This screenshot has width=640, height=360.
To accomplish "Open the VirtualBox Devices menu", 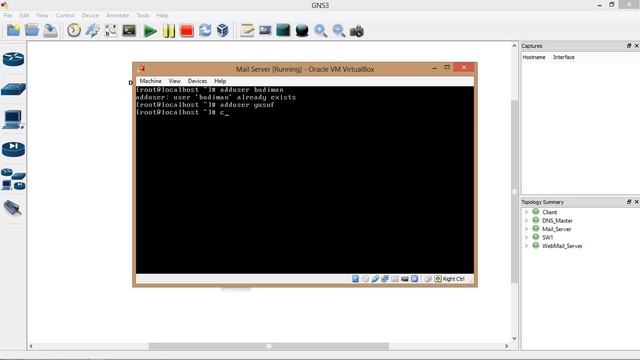I will pyautogui.click(x=197, y=81).
